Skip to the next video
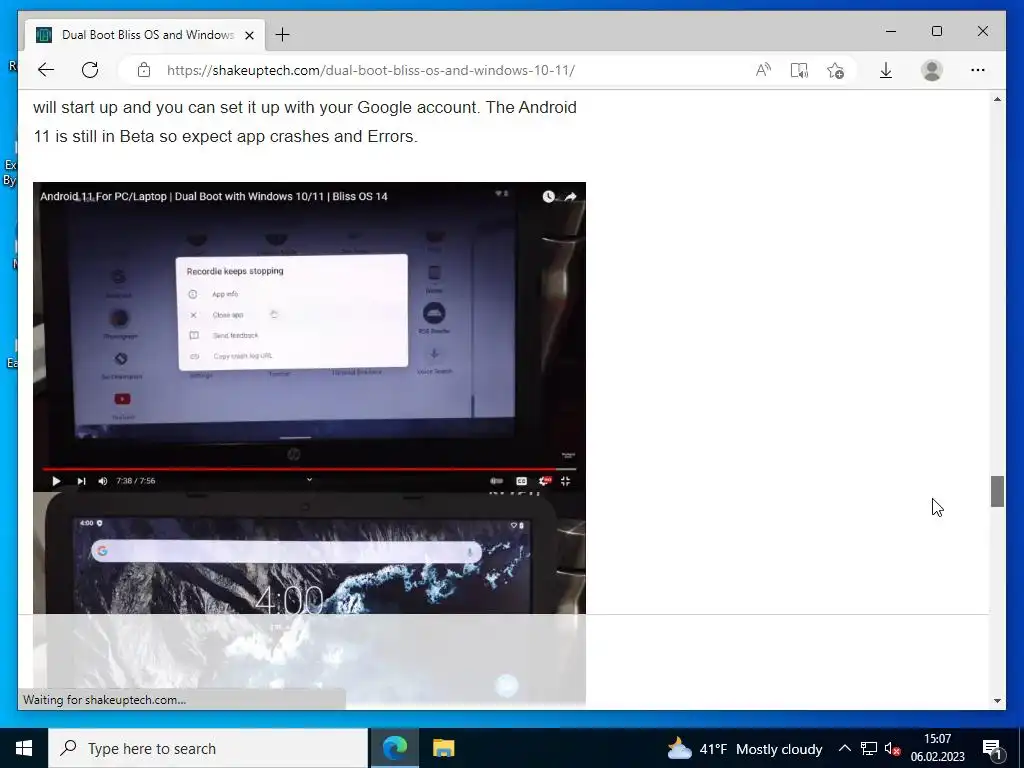1024x768 pixels. click(81, 481)
